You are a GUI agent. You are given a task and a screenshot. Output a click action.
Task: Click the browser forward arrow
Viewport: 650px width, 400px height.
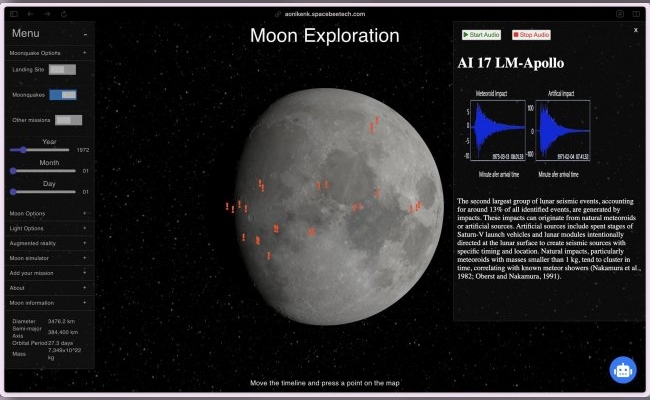[47, 14]
